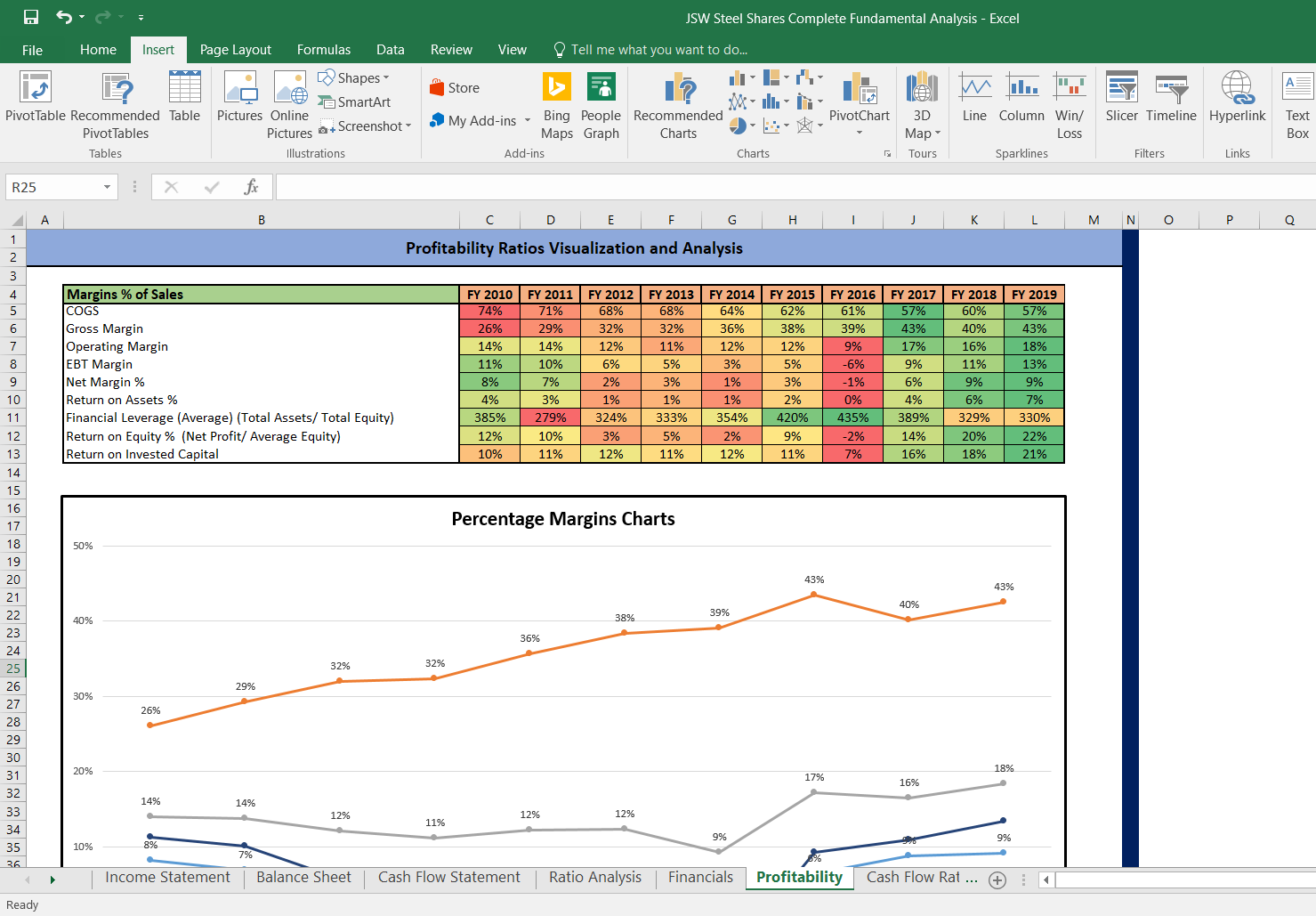Open the File tab

pyautogui.click(x=32, y=50)
